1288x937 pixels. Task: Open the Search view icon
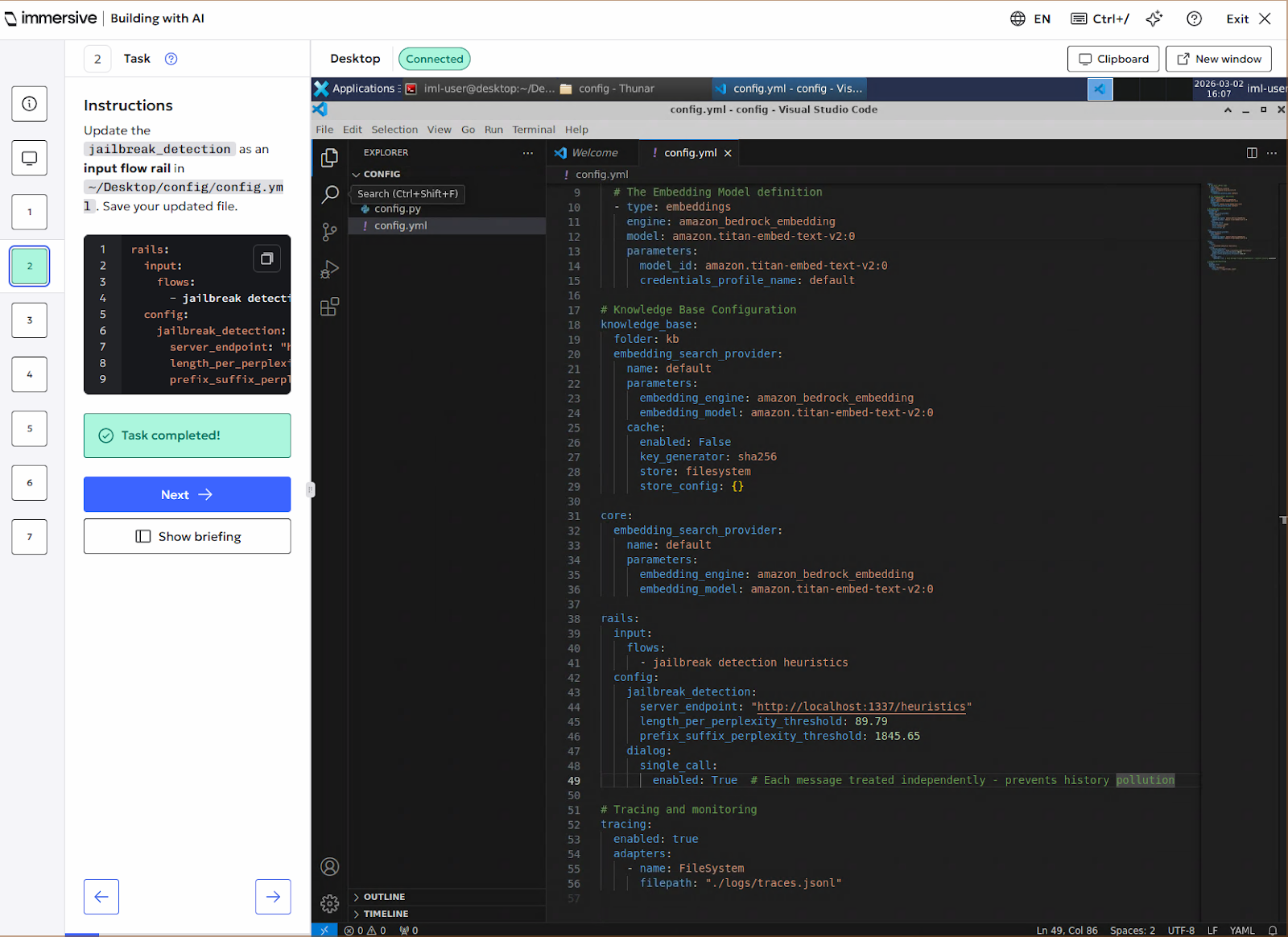(330, 194)
